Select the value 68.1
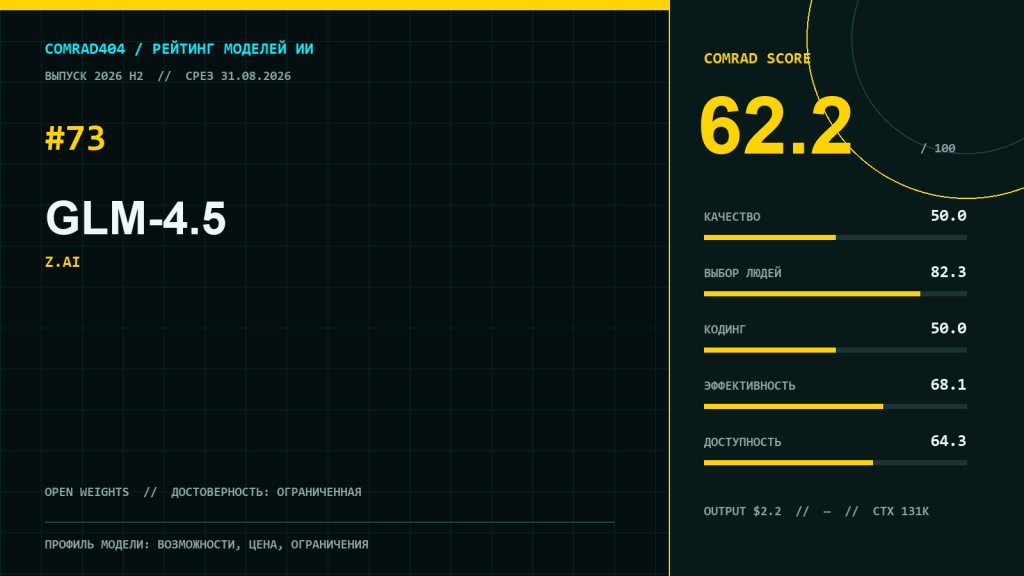 pyautogui.click(x=948, y=385)
